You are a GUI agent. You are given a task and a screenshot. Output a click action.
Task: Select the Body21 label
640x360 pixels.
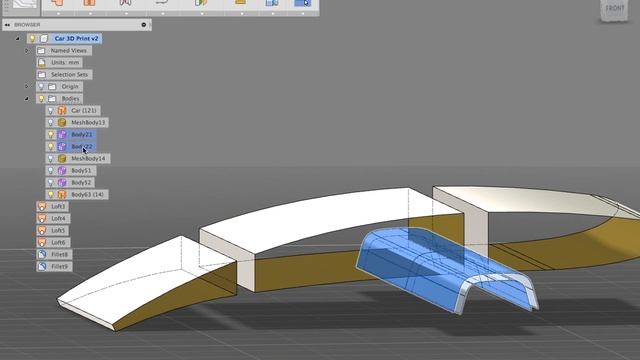tap(82, 134)
